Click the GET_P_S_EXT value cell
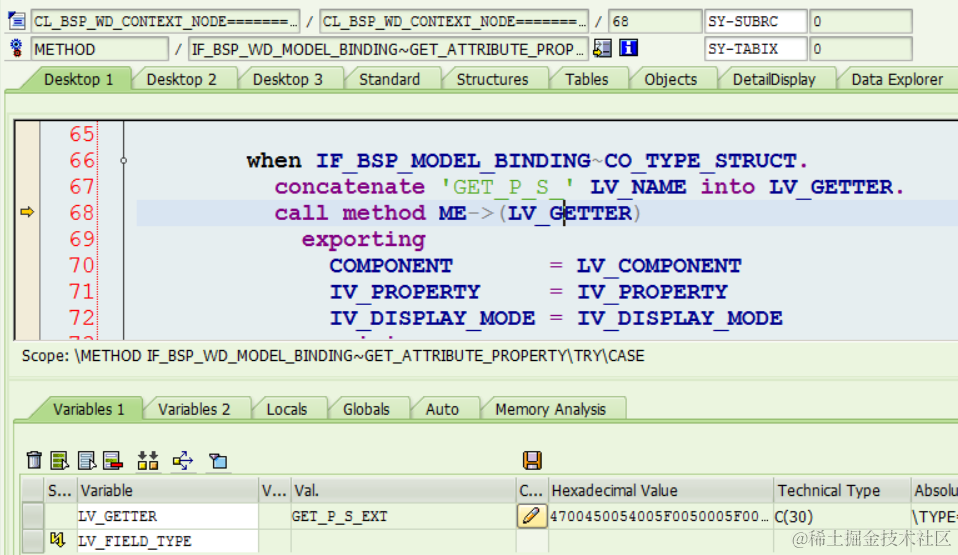The height and width of the screenshot is (555, 958). [x=403, y=516]
